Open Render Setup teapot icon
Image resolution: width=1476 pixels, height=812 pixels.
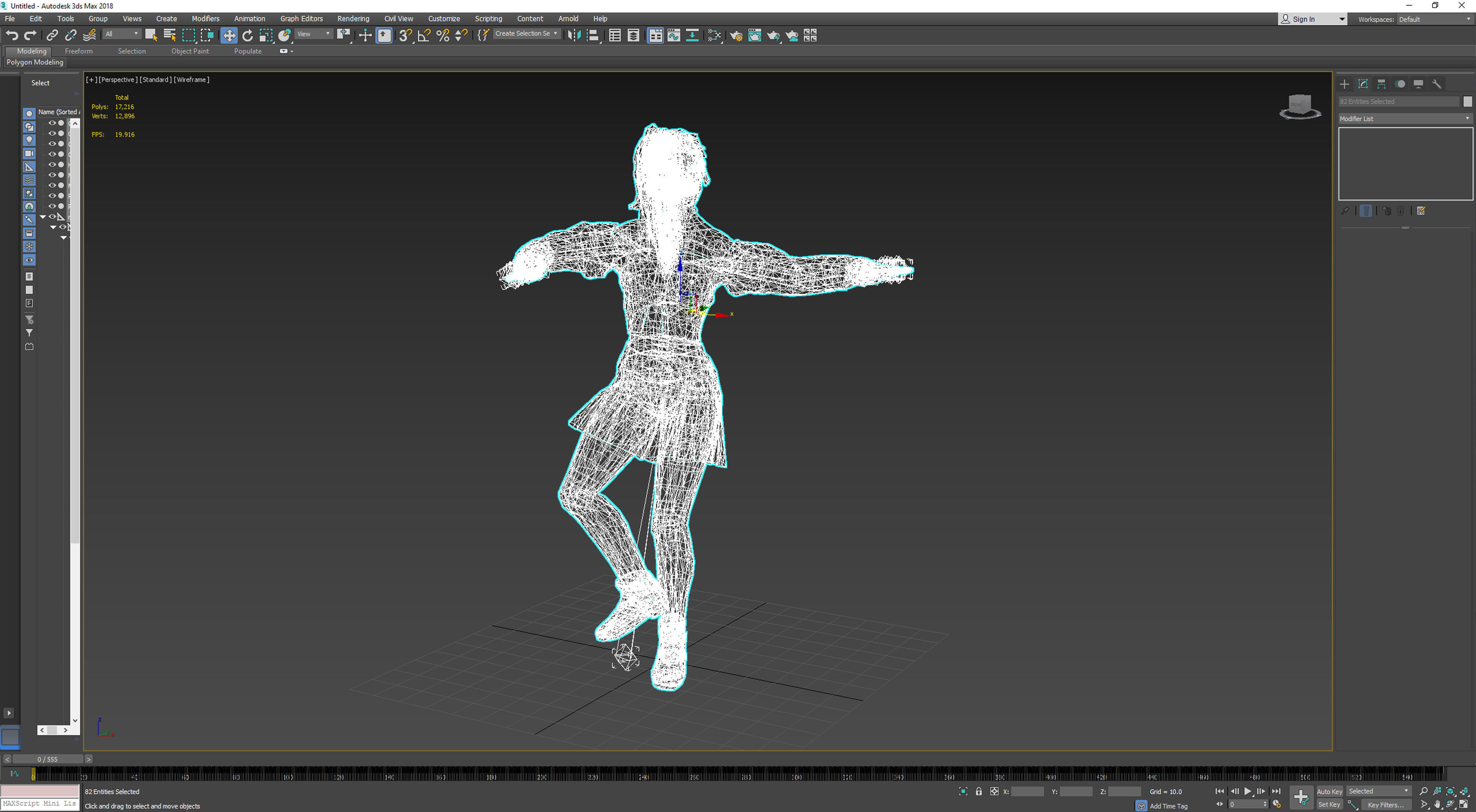click(736, 35)
